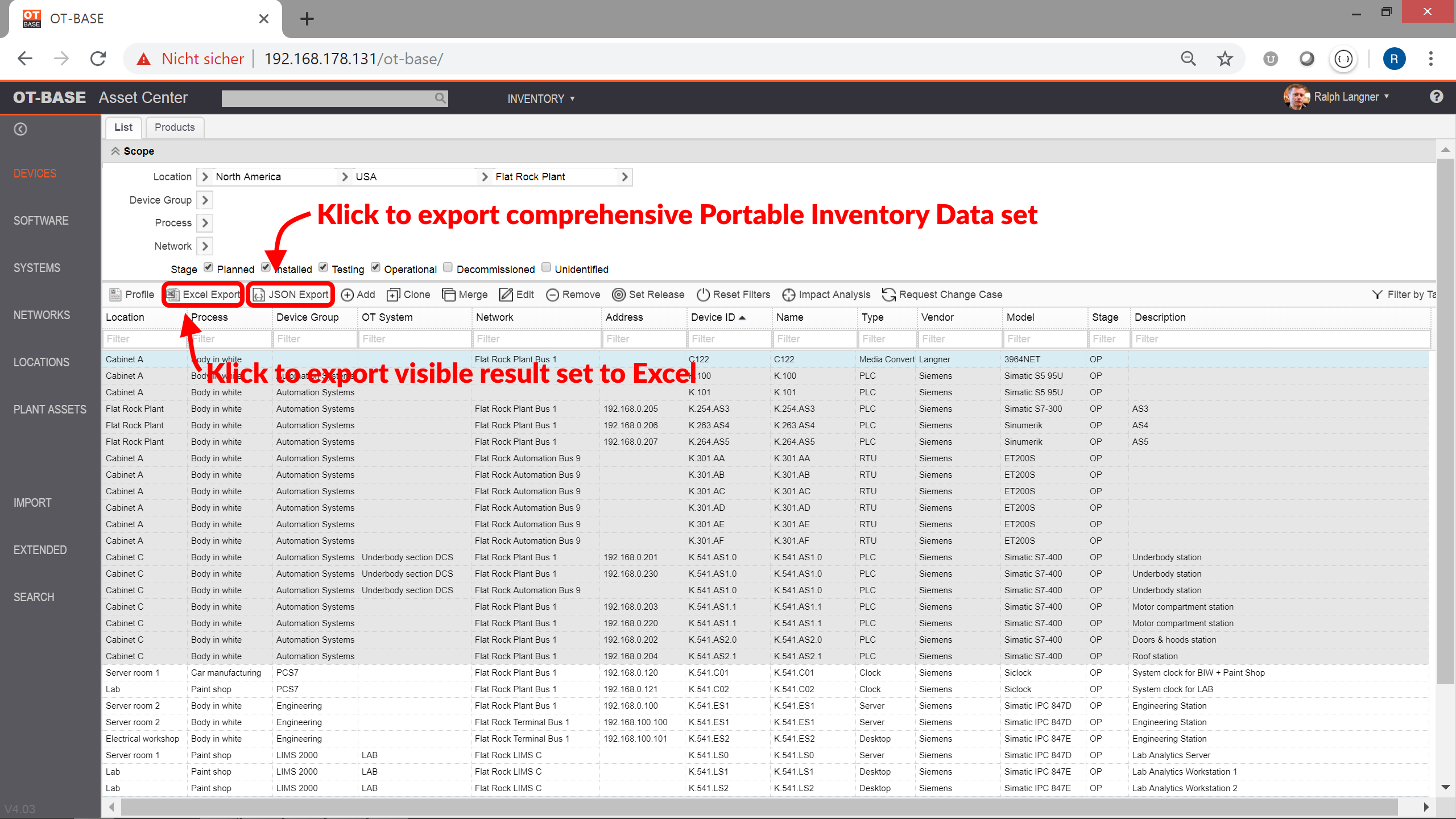The image size is (1456, 819).
Task: Open IMPORT in the sidebar
Action: pos(32,503)
